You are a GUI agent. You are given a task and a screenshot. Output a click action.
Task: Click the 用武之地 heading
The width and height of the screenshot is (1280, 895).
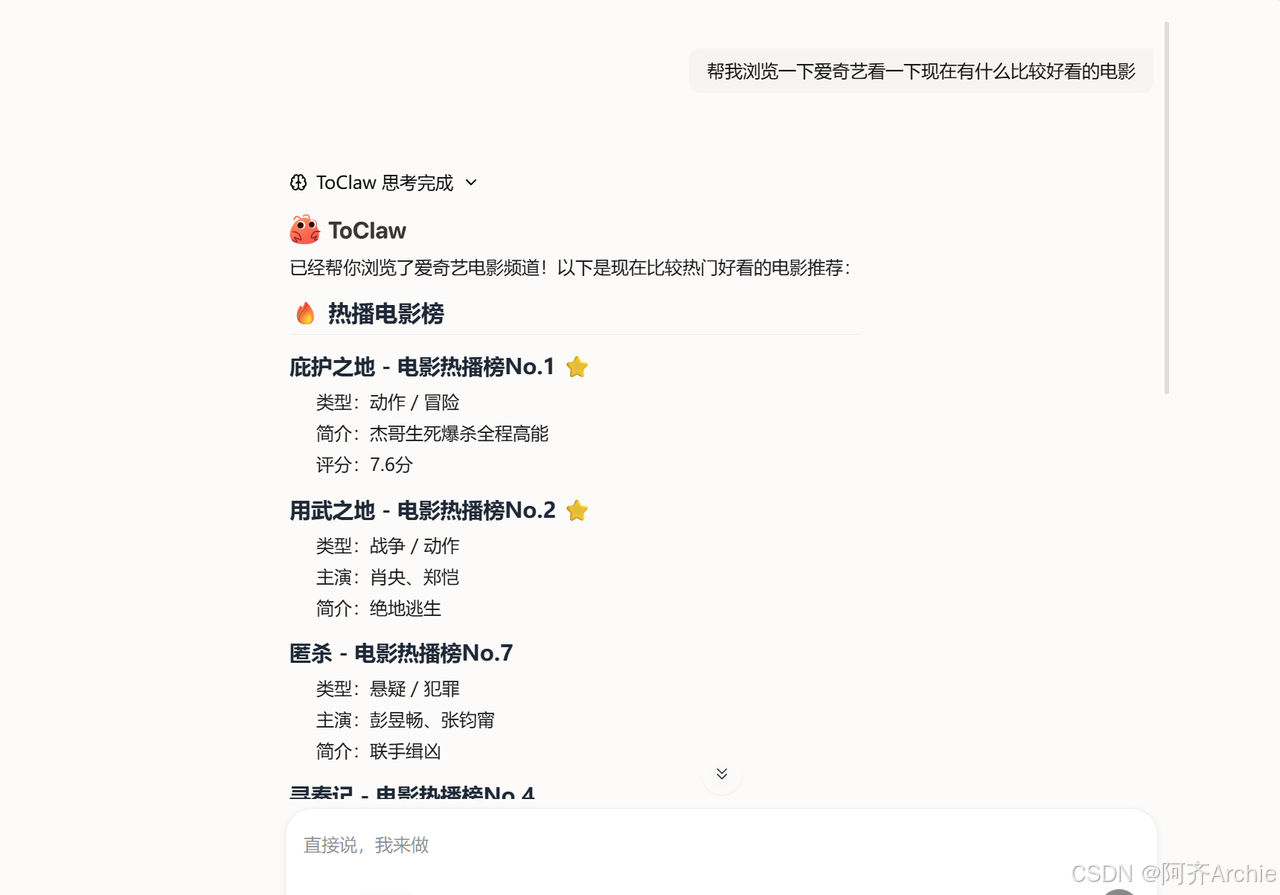point(331,510)
